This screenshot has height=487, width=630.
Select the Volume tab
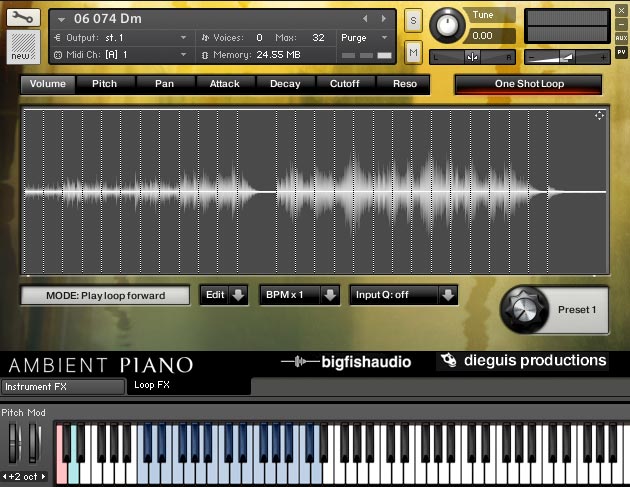[x=48, y=84]
